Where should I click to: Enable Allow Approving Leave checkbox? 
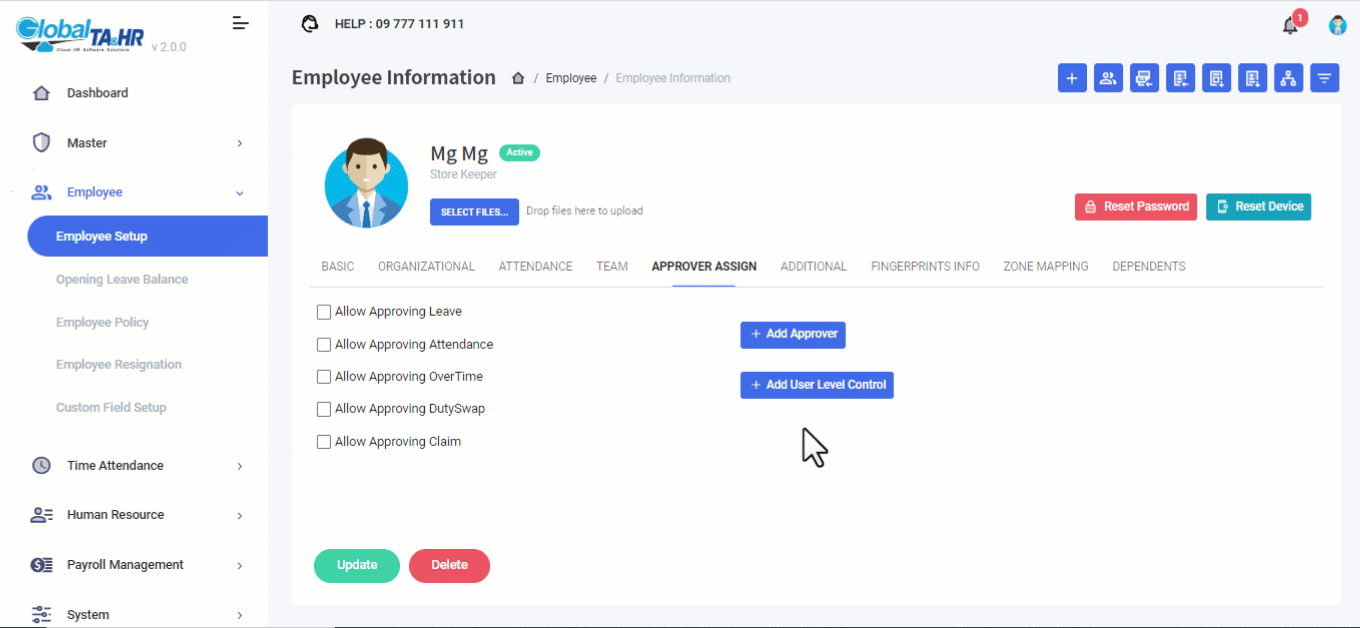(324, 312)
